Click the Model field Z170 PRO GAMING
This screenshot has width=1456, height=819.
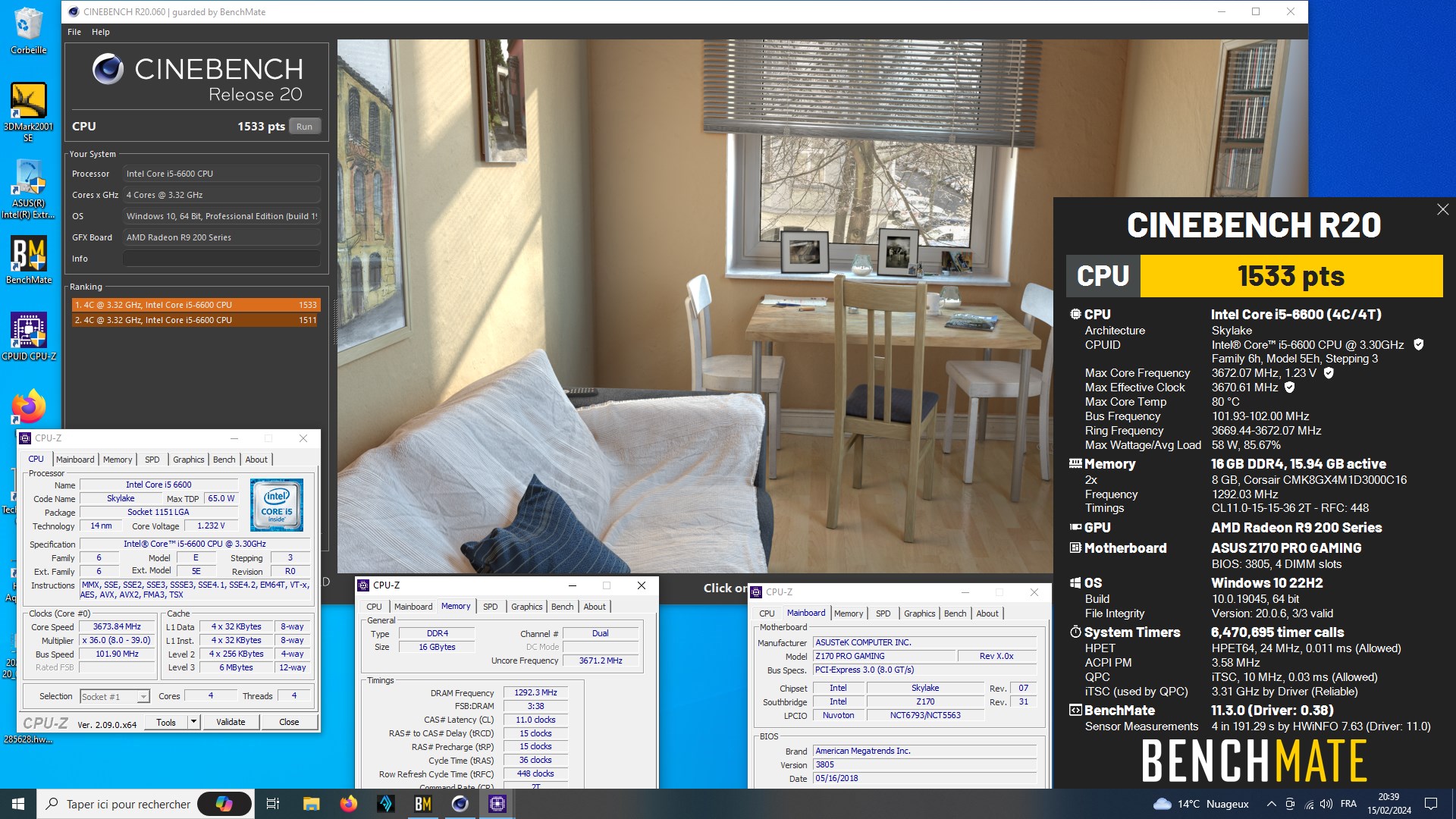[x=884, y=656]
